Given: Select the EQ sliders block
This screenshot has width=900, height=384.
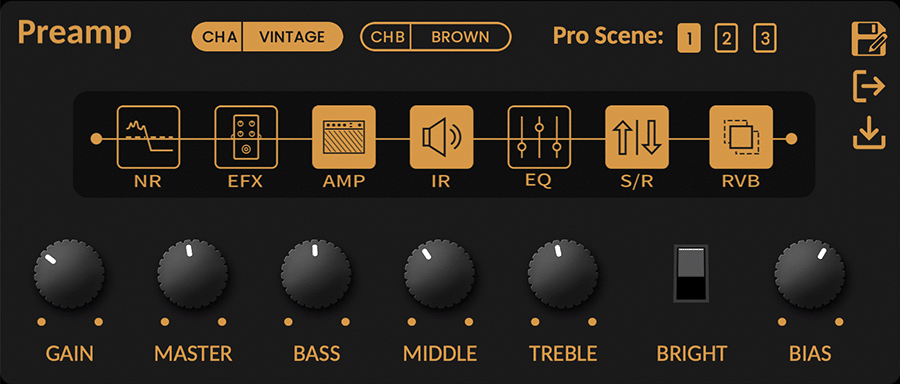Looking at the screenshot, I should (x=539, y=137).
